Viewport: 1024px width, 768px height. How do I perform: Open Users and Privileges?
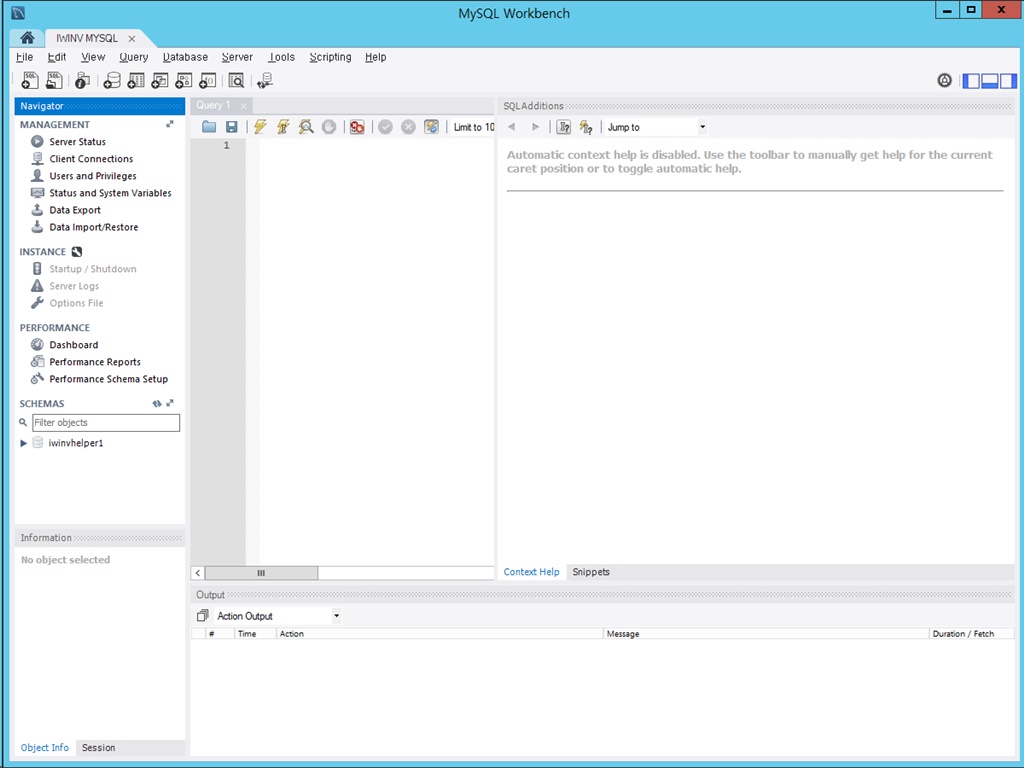click(93, 176)
